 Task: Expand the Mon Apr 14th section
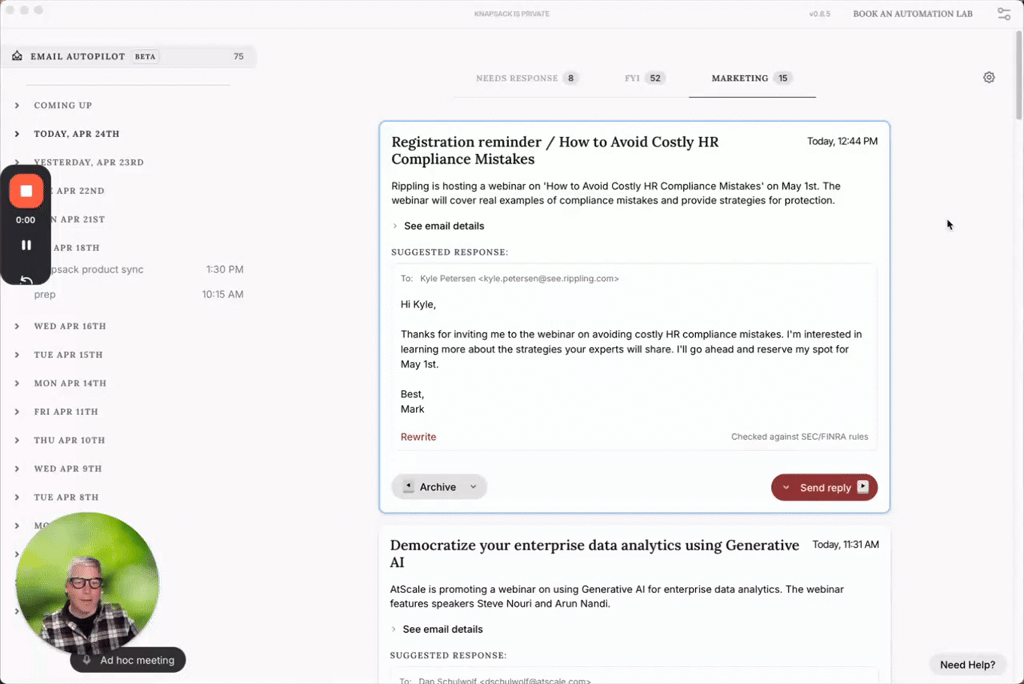coord(17,383)
